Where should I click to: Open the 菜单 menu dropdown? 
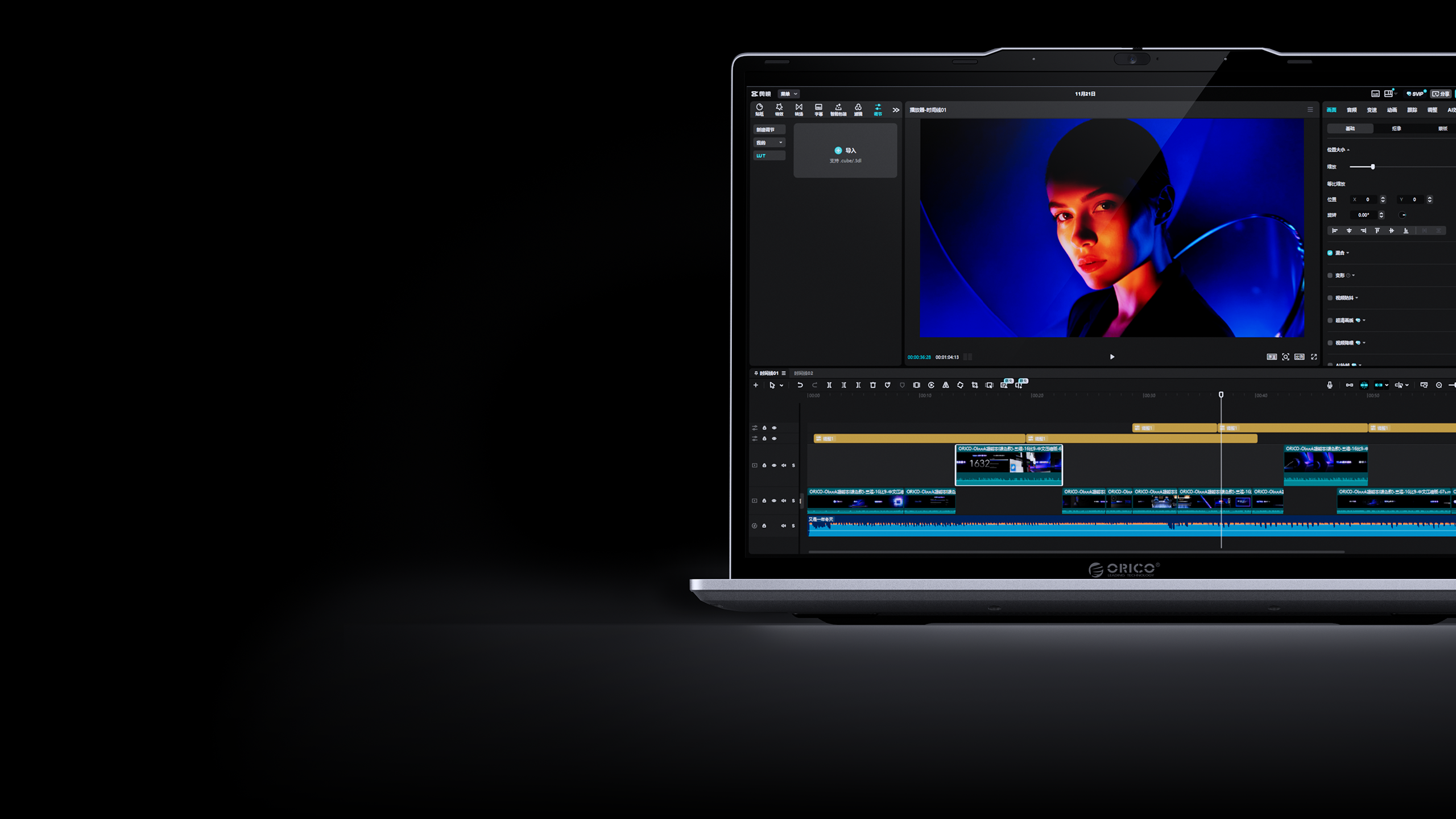click(788, 94)
